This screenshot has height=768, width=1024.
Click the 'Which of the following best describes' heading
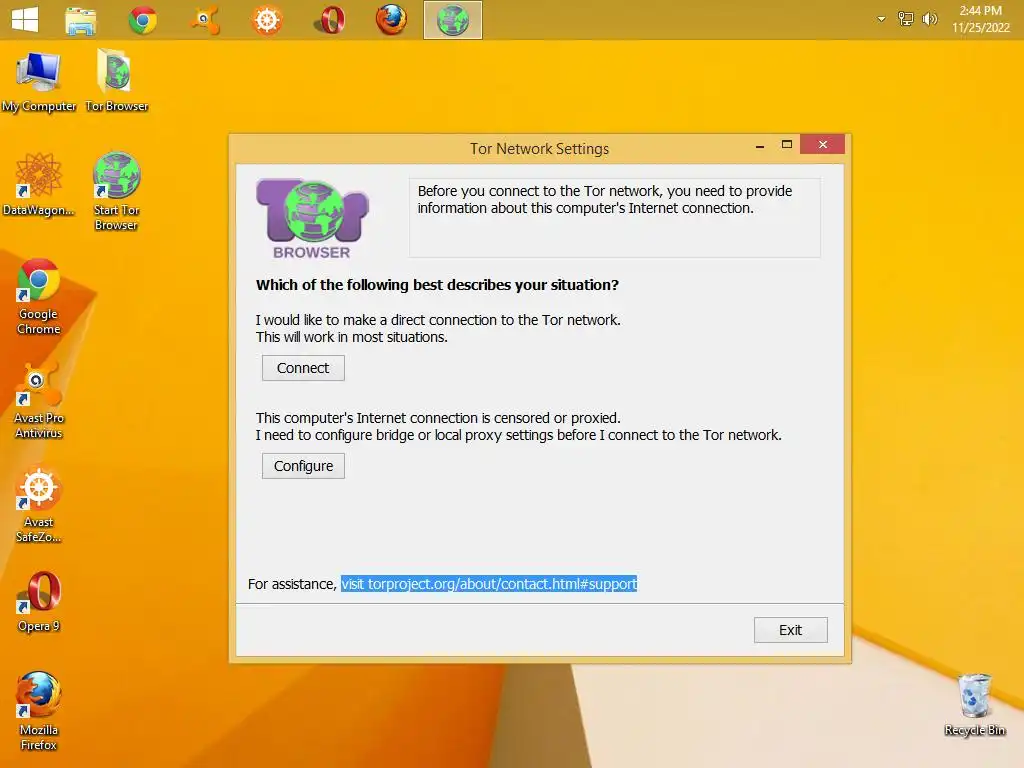pos(437,285)
